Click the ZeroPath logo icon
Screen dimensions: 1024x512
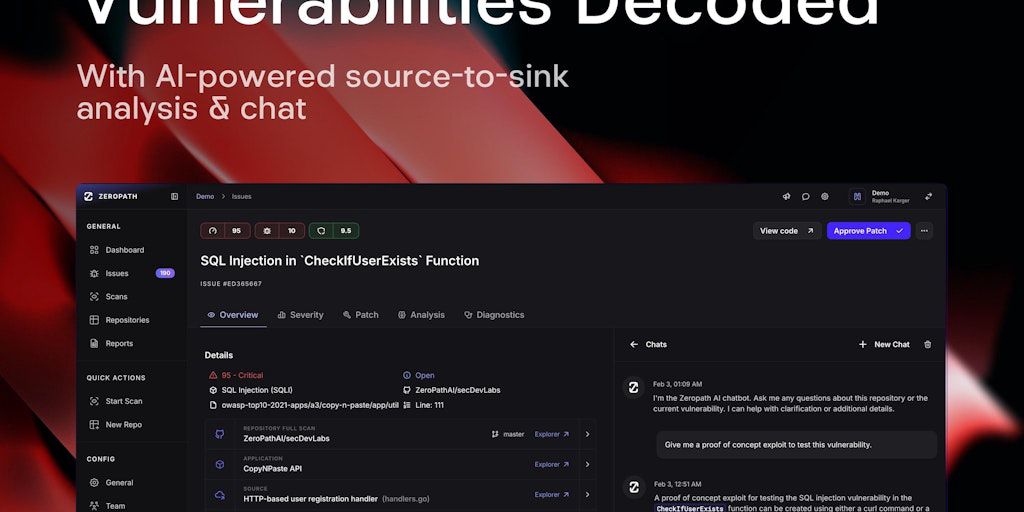pyautogui.click(x=89, y=197)
